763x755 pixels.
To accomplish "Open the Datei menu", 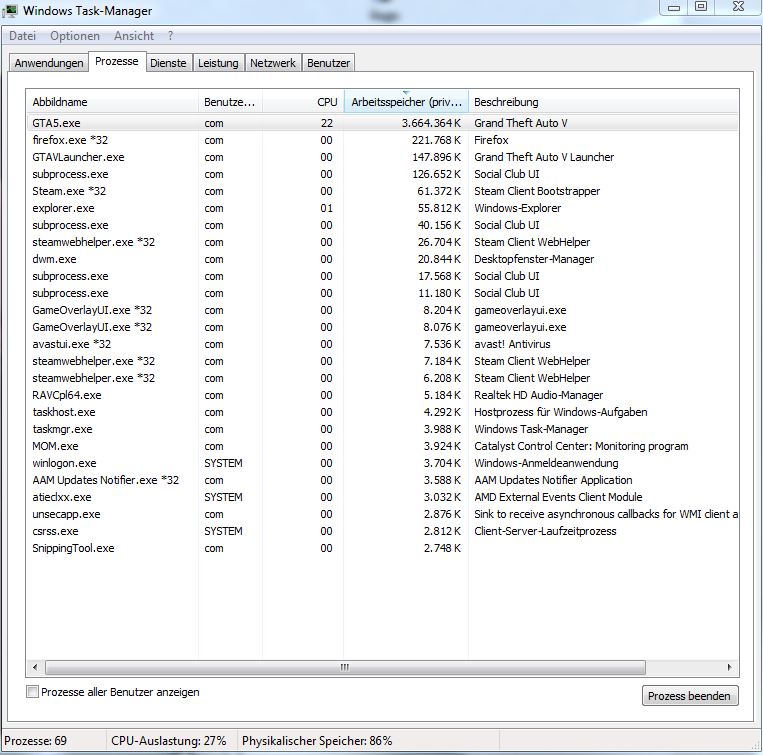I will click(22, 36).
